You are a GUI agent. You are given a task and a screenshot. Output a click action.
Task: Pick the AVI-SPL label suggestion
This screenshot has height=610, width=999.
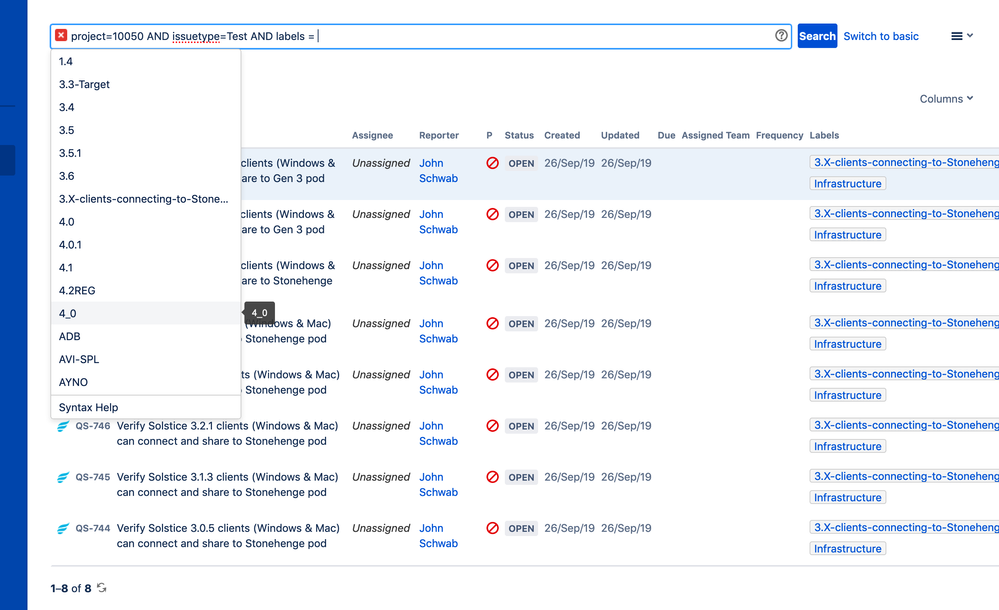click(79, 359)
